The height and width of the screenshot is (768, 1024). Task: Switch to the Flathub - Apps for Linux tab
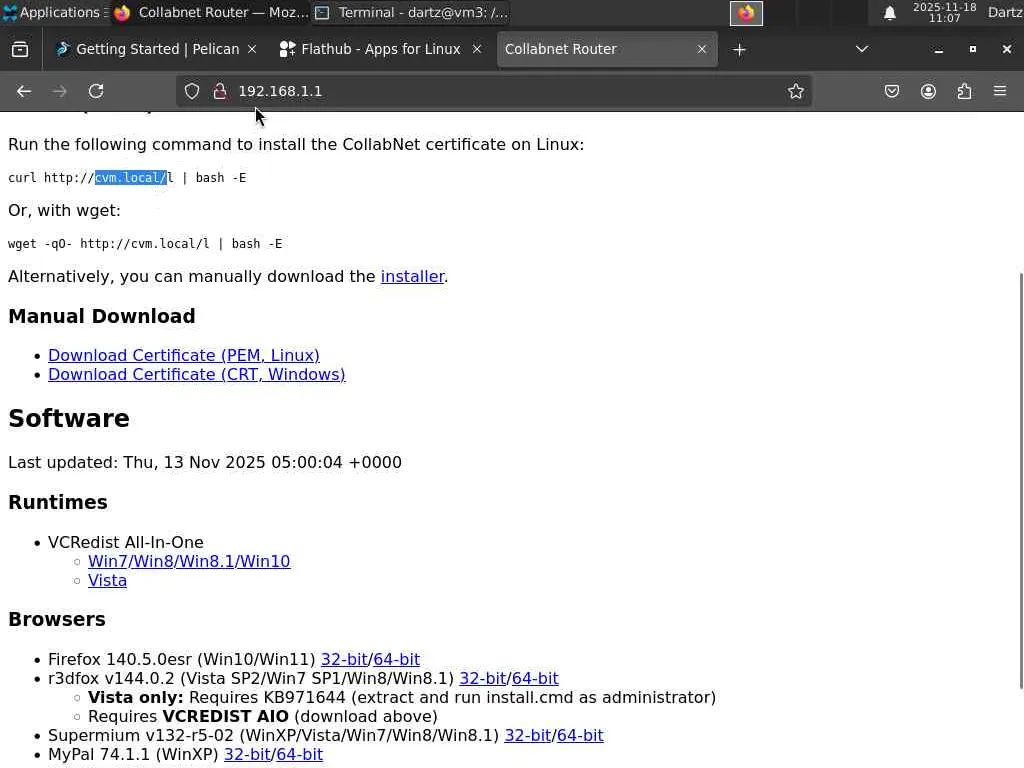(380, 50)
